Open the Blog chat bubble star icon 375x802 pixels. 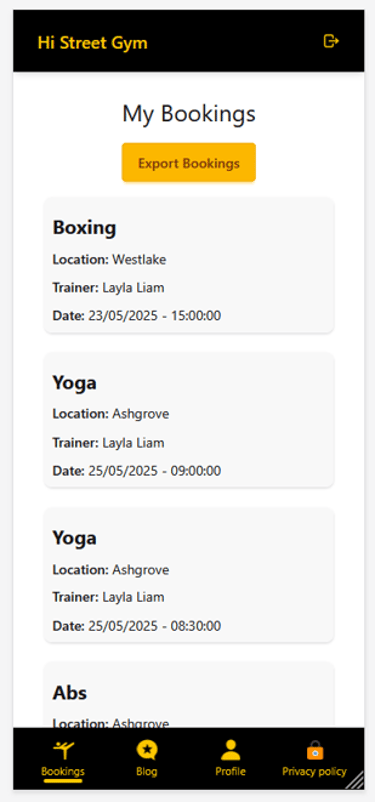pos(147,750)
